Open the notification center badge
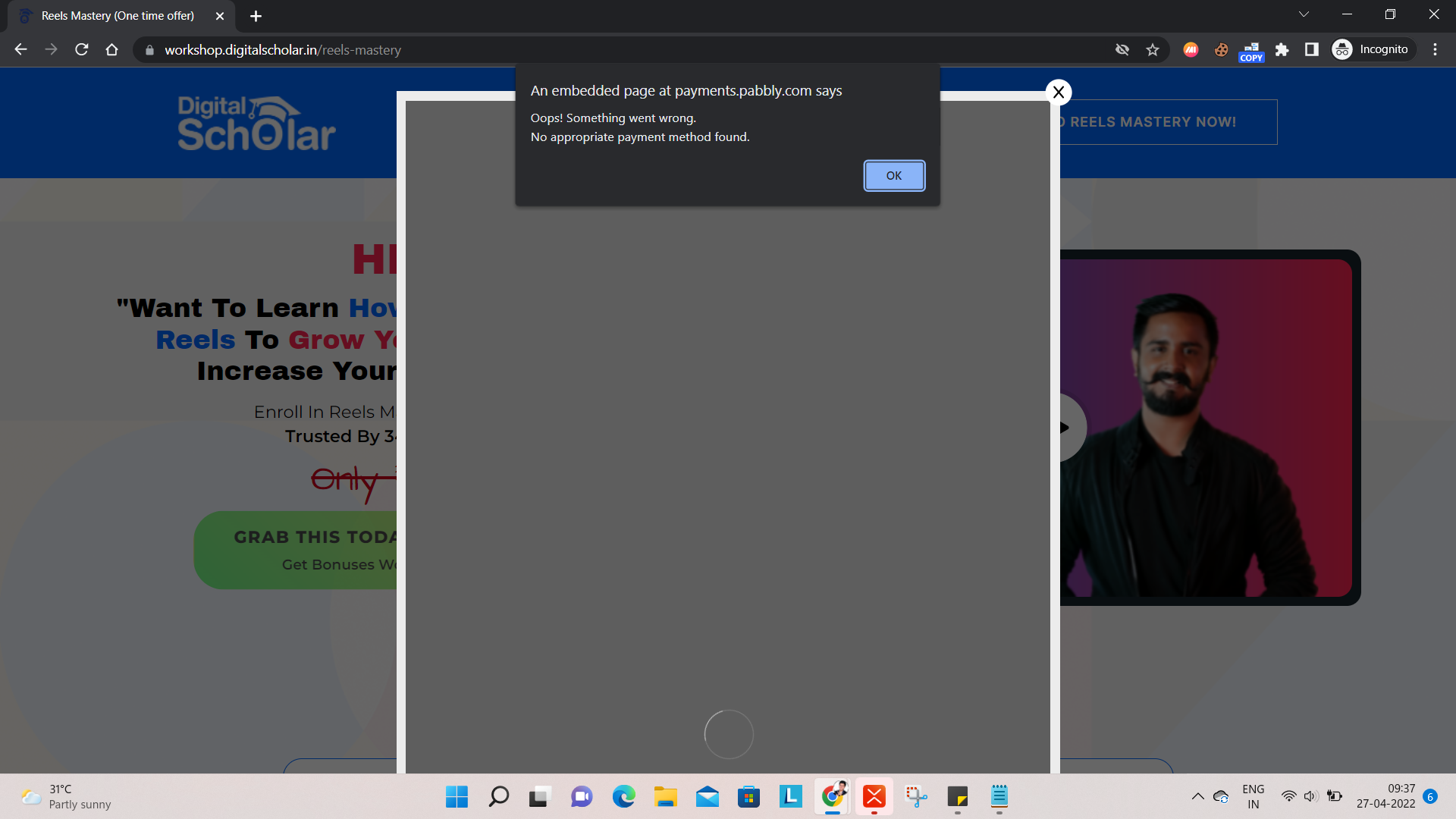This screenshot has height=819, width=1456. pos(1430,797)
